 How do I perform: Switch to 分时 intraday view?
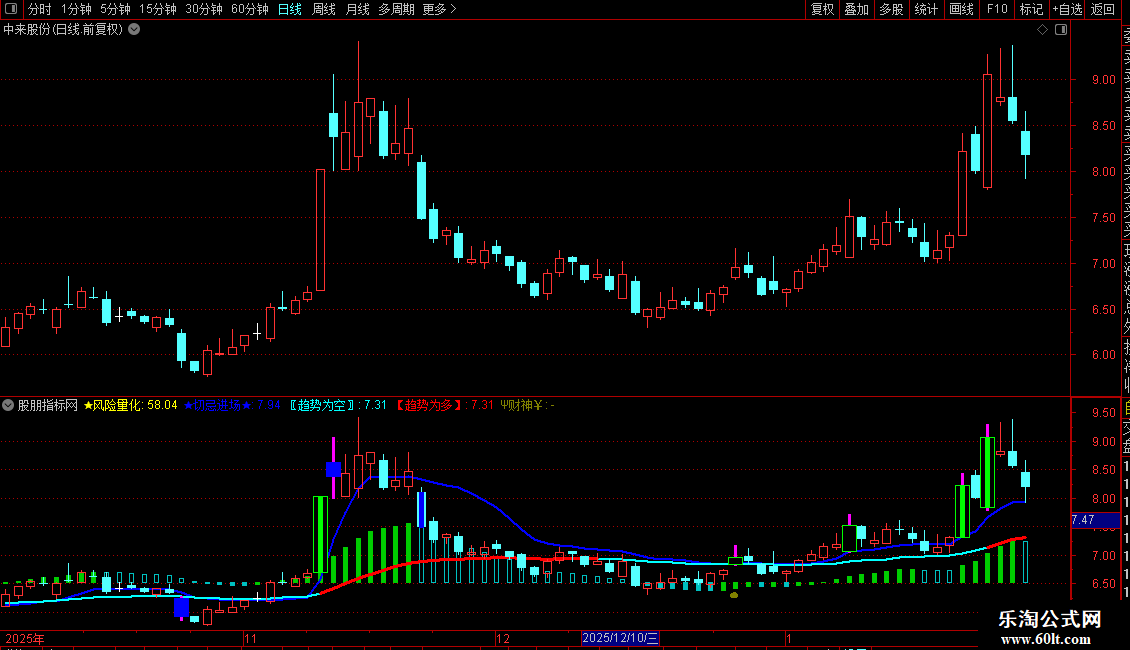click(39, 9)
